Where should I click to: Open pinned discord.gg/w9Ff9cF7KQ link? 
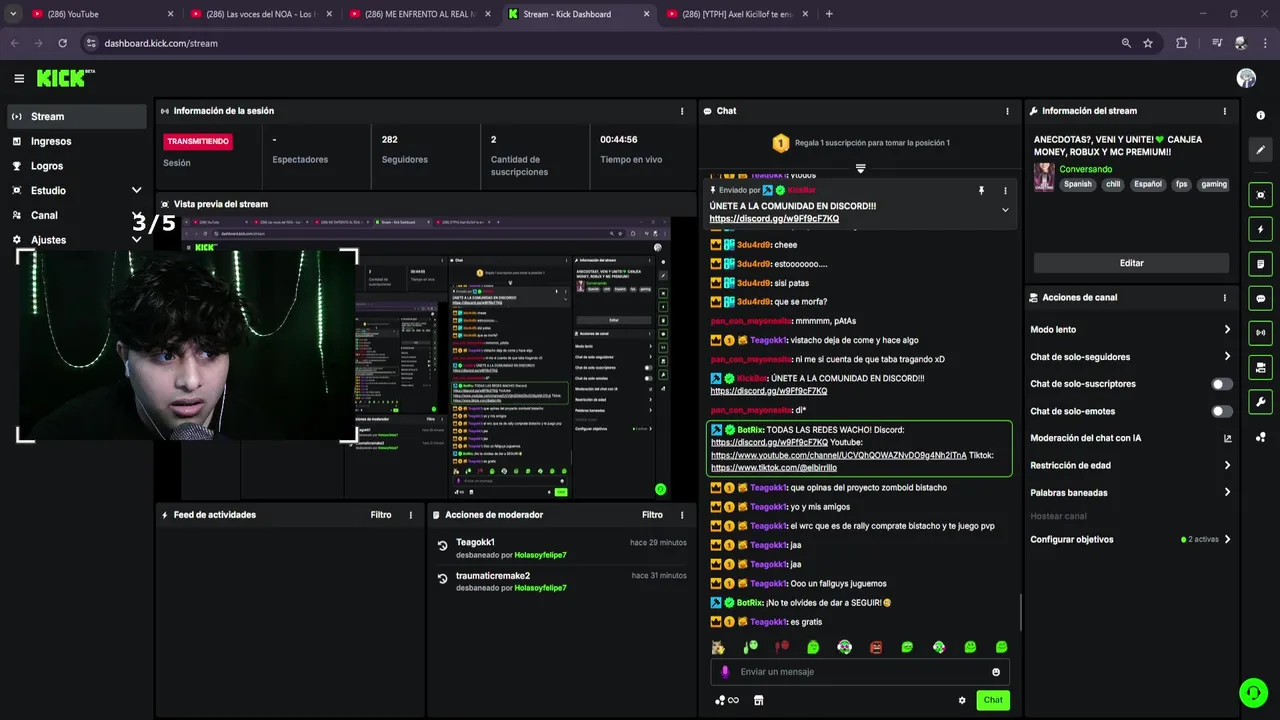tap(774, 219)
